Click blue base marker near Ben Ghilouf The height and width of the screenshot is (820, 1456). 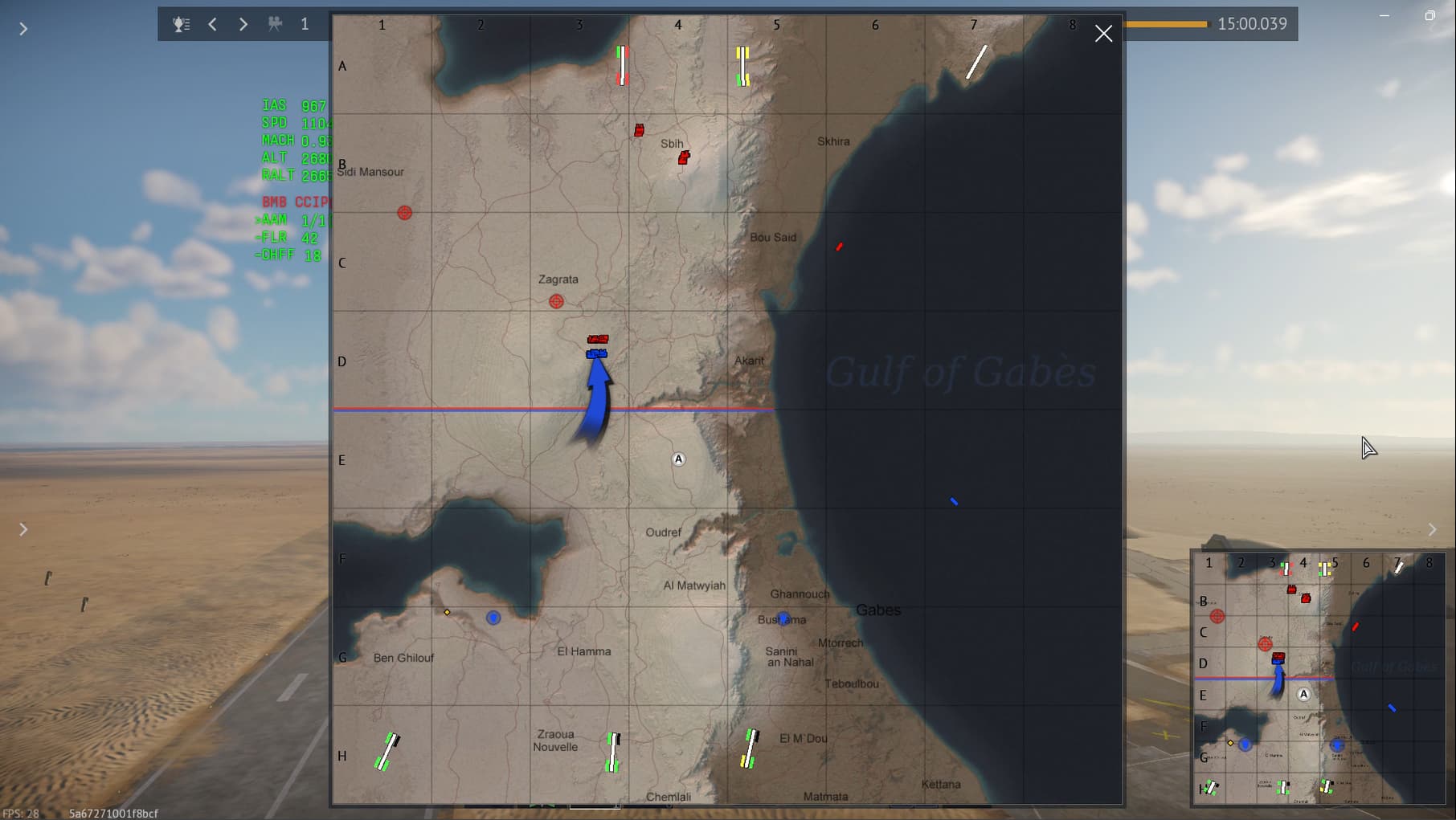coord(493,618)
